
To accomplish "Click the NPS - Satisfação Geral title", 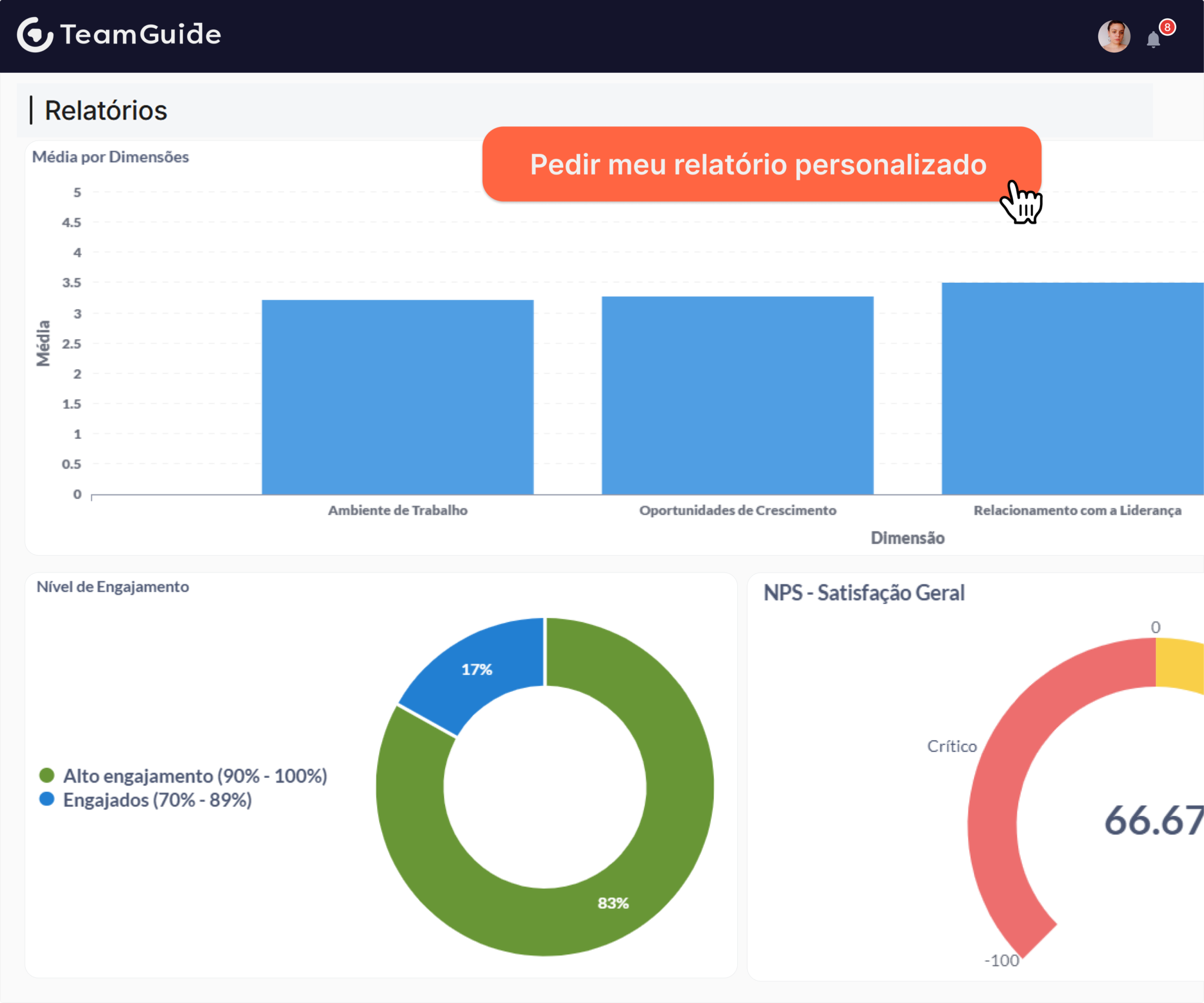I will pyautogui.click(x=864, y=593).
